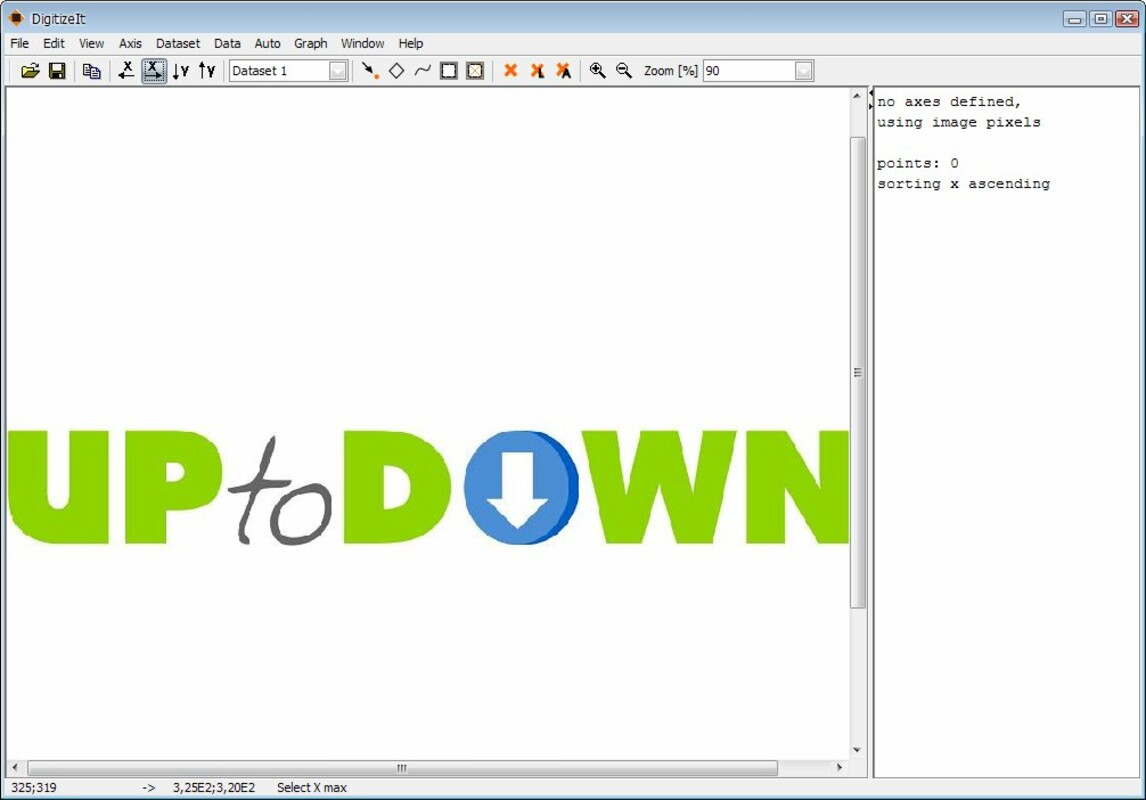Open the Zoom percentage dropdown arrow
Viewport: 1146px width, 800px height.
pyautogui.click(x=803, y=71)
